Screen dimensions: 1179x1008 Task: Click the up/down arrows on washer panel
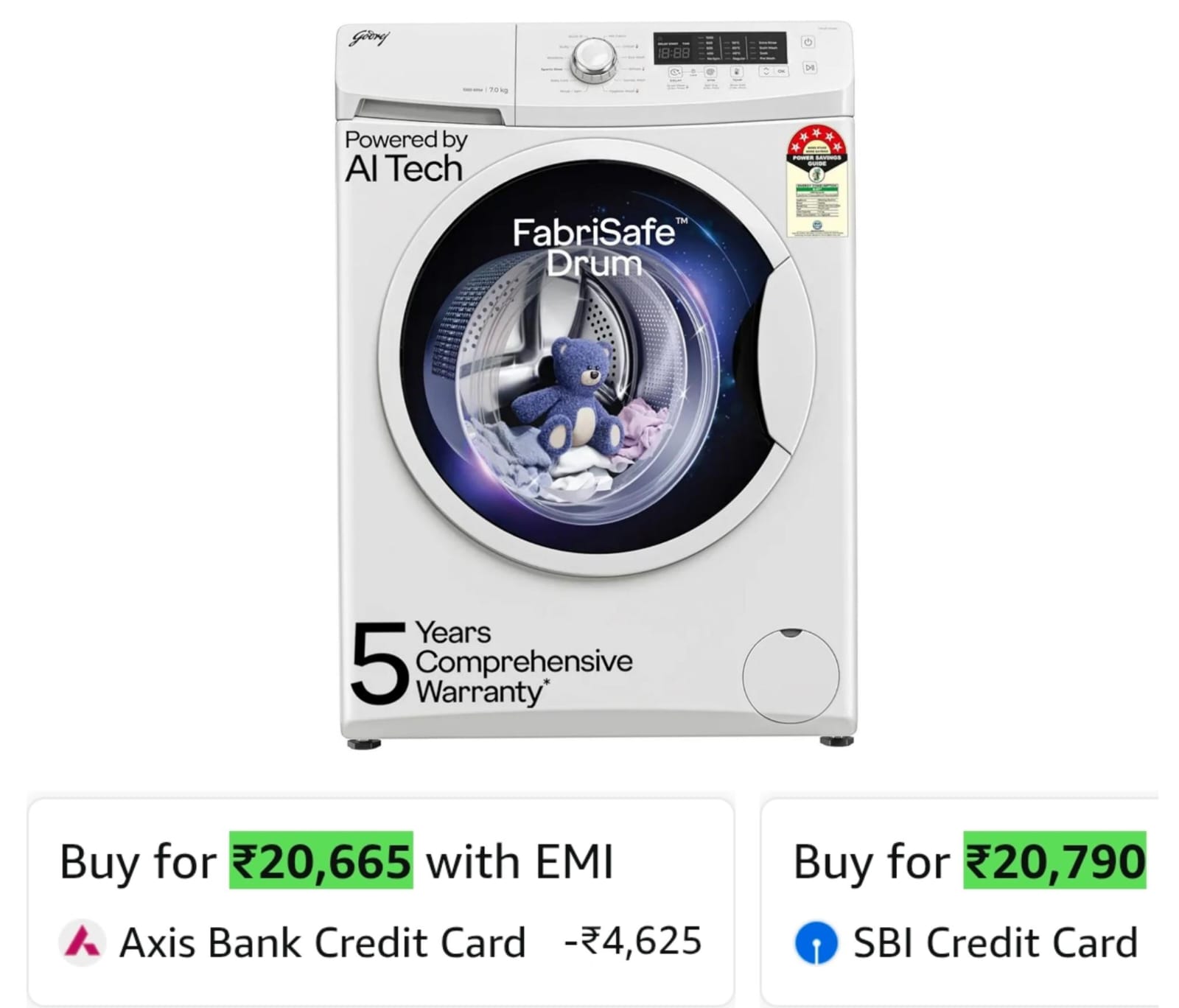[766, 71]
